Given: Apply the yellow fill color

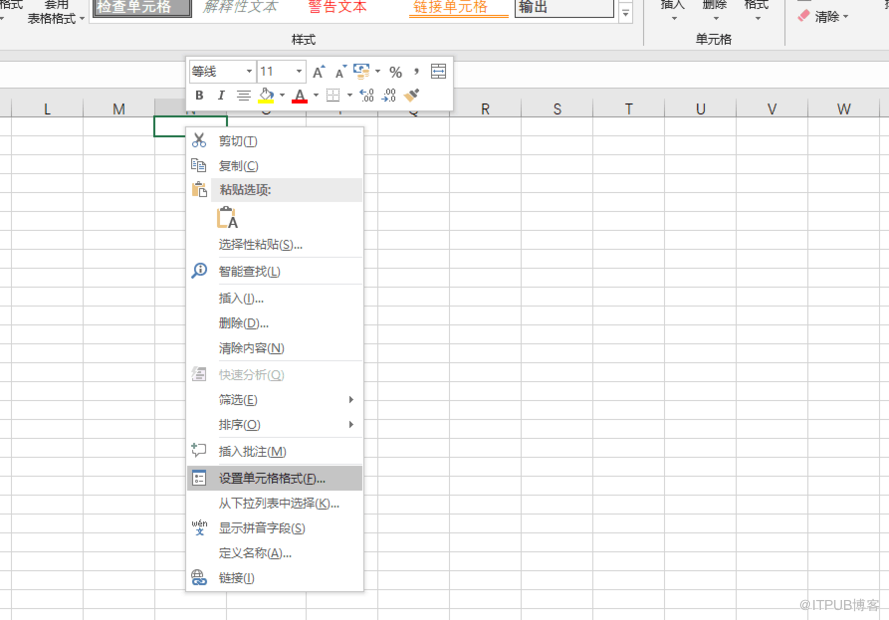Looking at the screenshot, I should coord(266,96).
